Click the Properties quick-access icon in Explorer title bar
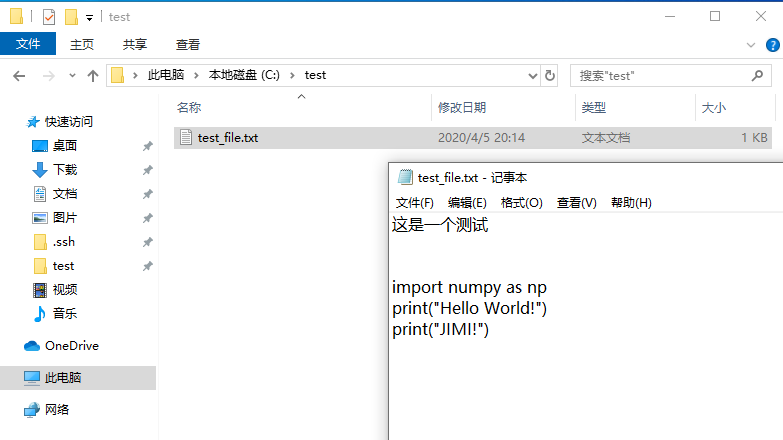Screen dimensions: 783x440 coord(49,17)
